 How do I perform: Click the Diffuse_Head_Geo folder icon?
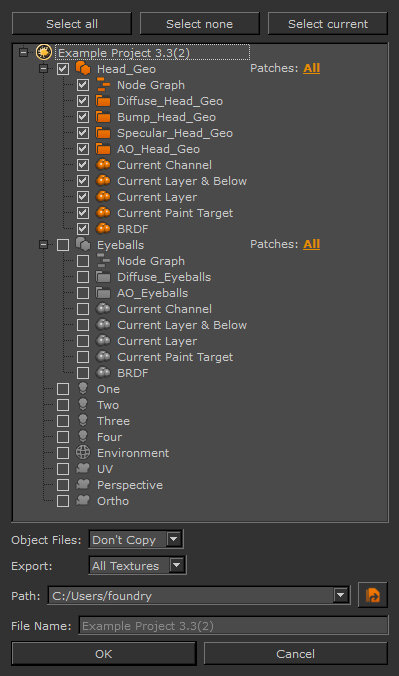pos(103,101)
